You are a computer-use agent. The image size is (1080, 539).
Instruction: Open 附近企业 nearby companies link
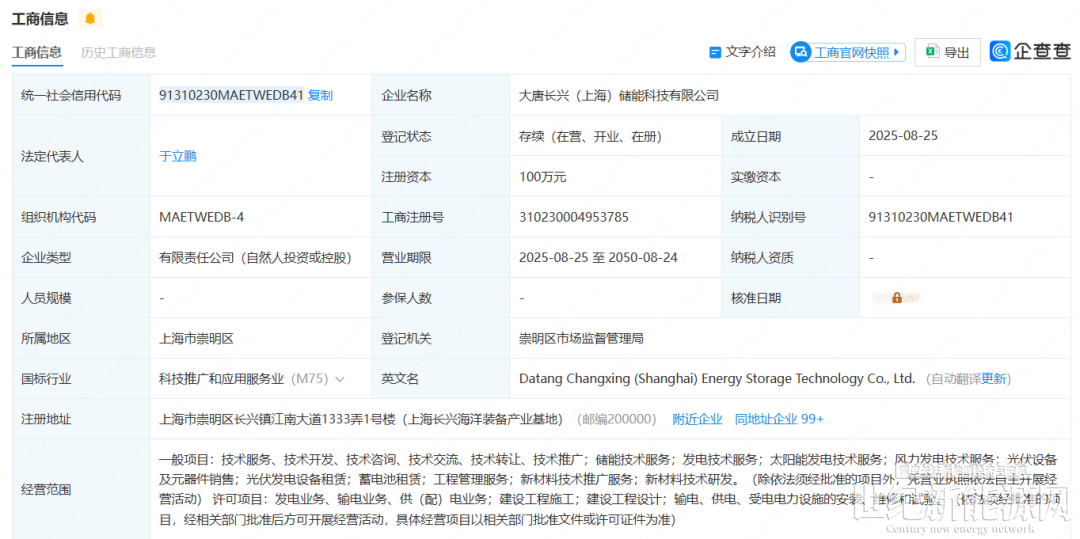[x=697, y=419]
